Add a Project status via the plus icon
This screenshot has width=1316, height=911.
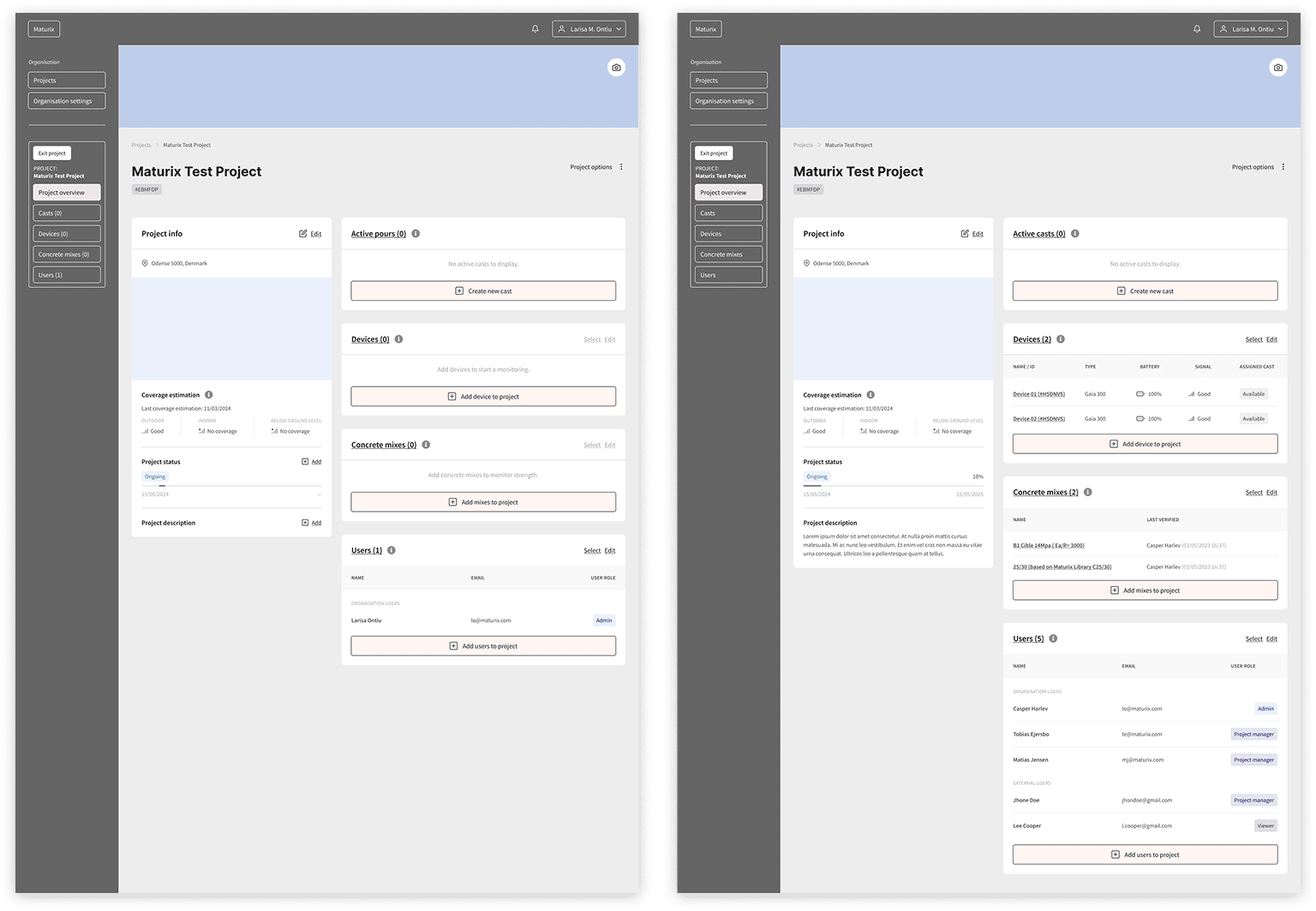click(304, 461)
